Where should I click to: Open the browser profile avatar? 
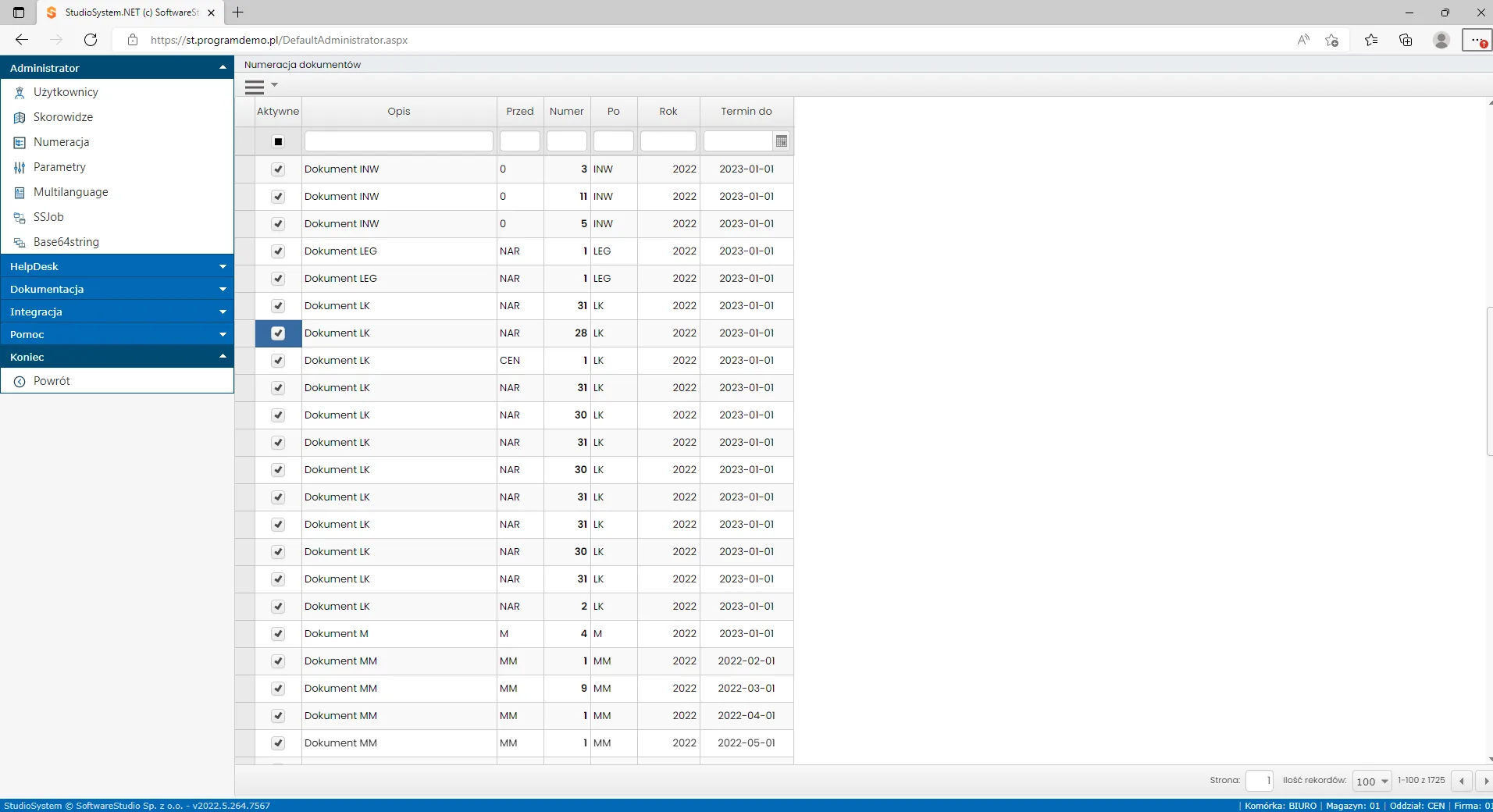click(x=1441, y=40)
